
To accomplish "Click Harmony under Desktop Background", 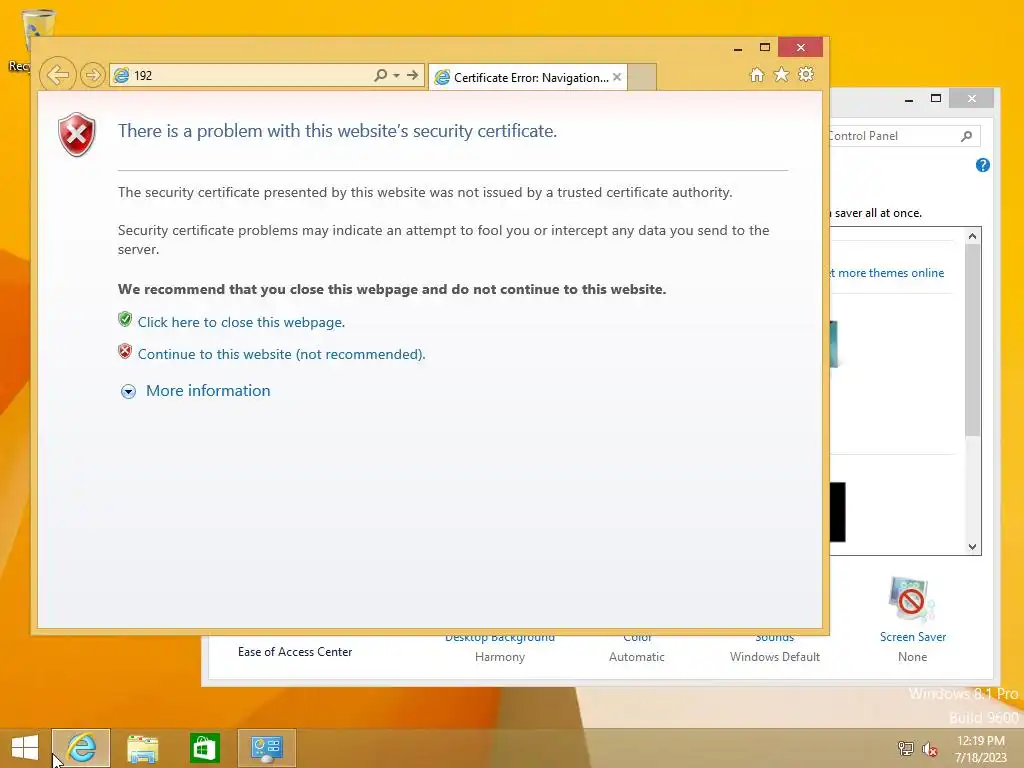I will click(x=500, y=657).
